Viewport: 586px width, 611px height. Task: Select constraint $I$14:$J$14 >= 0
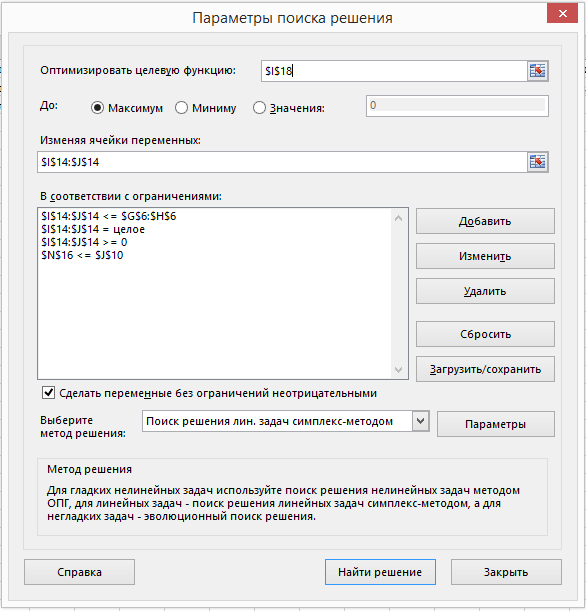pyautogui.click(x=84, y=242)
